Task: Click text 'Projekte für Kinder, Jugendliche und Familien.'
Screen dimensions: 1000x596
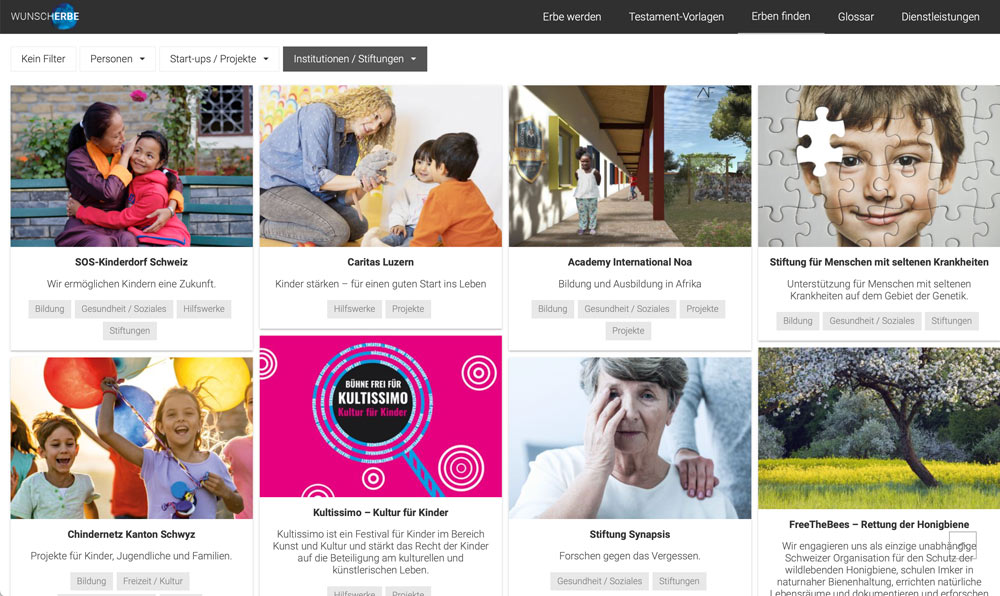Action: tap(131, 556)
